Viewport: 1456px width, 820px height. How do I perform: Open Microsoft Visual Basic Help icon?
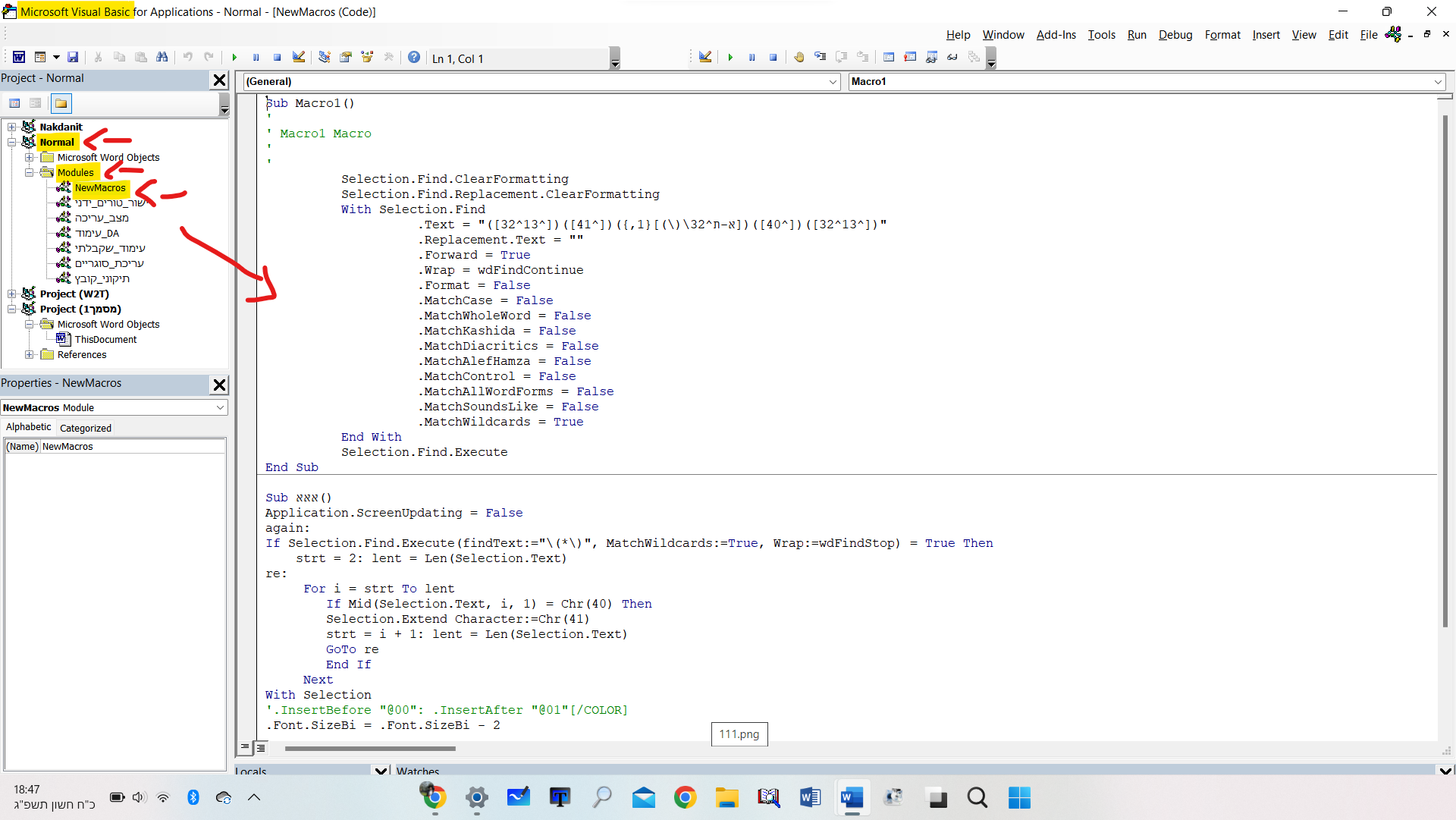tap(413, 57)
